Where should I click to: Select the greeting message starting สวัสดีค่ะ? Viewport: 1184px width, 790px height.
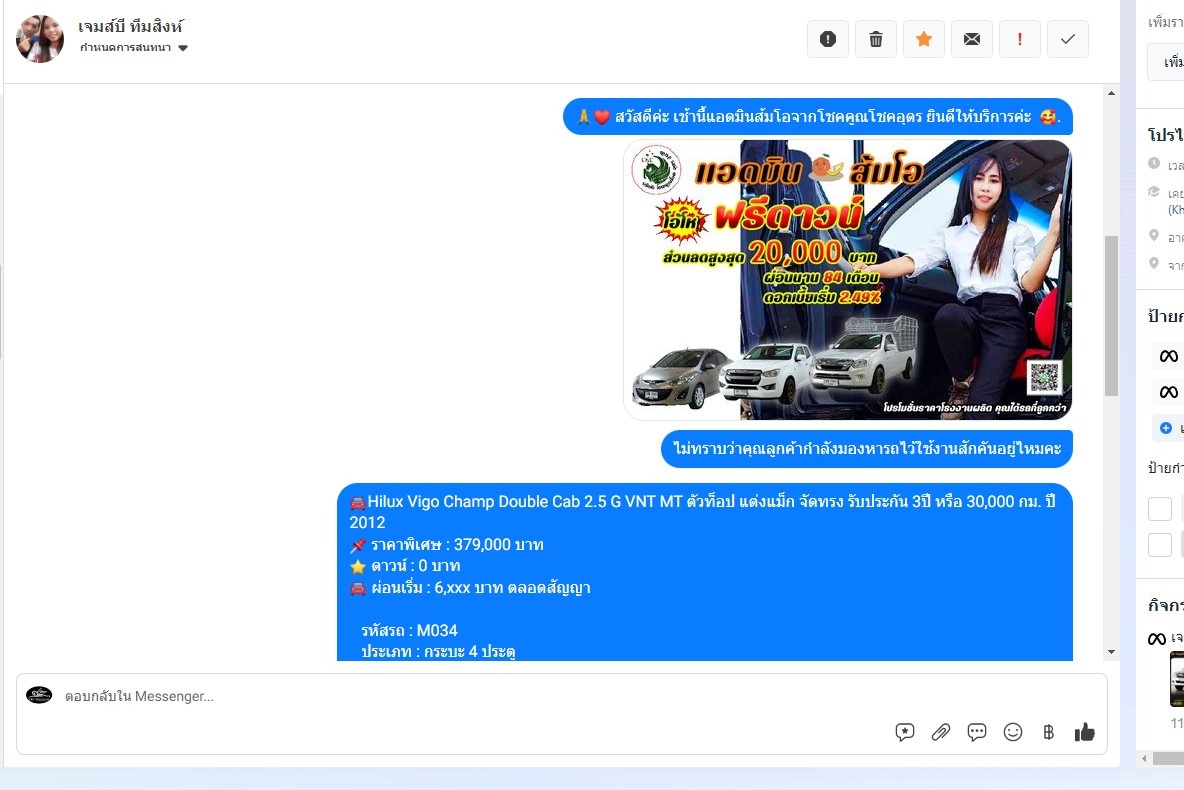(x=818, y=117)
